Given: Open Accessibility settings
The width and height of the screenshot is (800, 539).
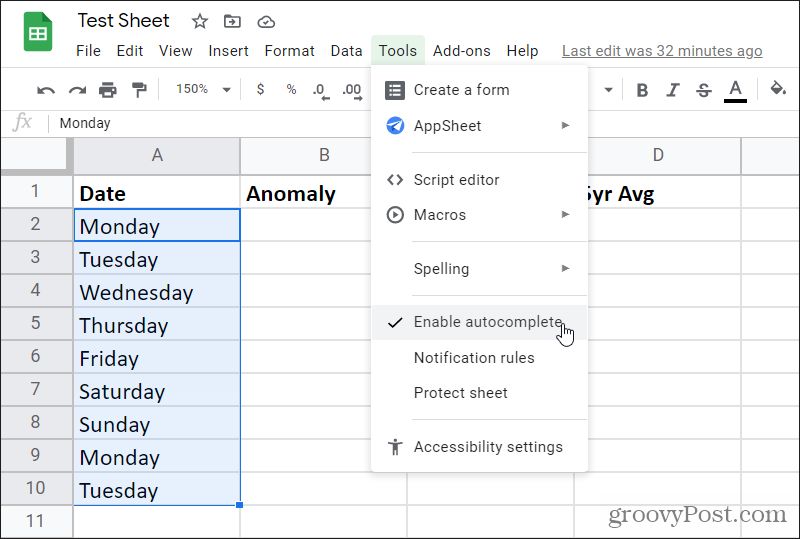Looking at the screenshot, I should (480, 447).
